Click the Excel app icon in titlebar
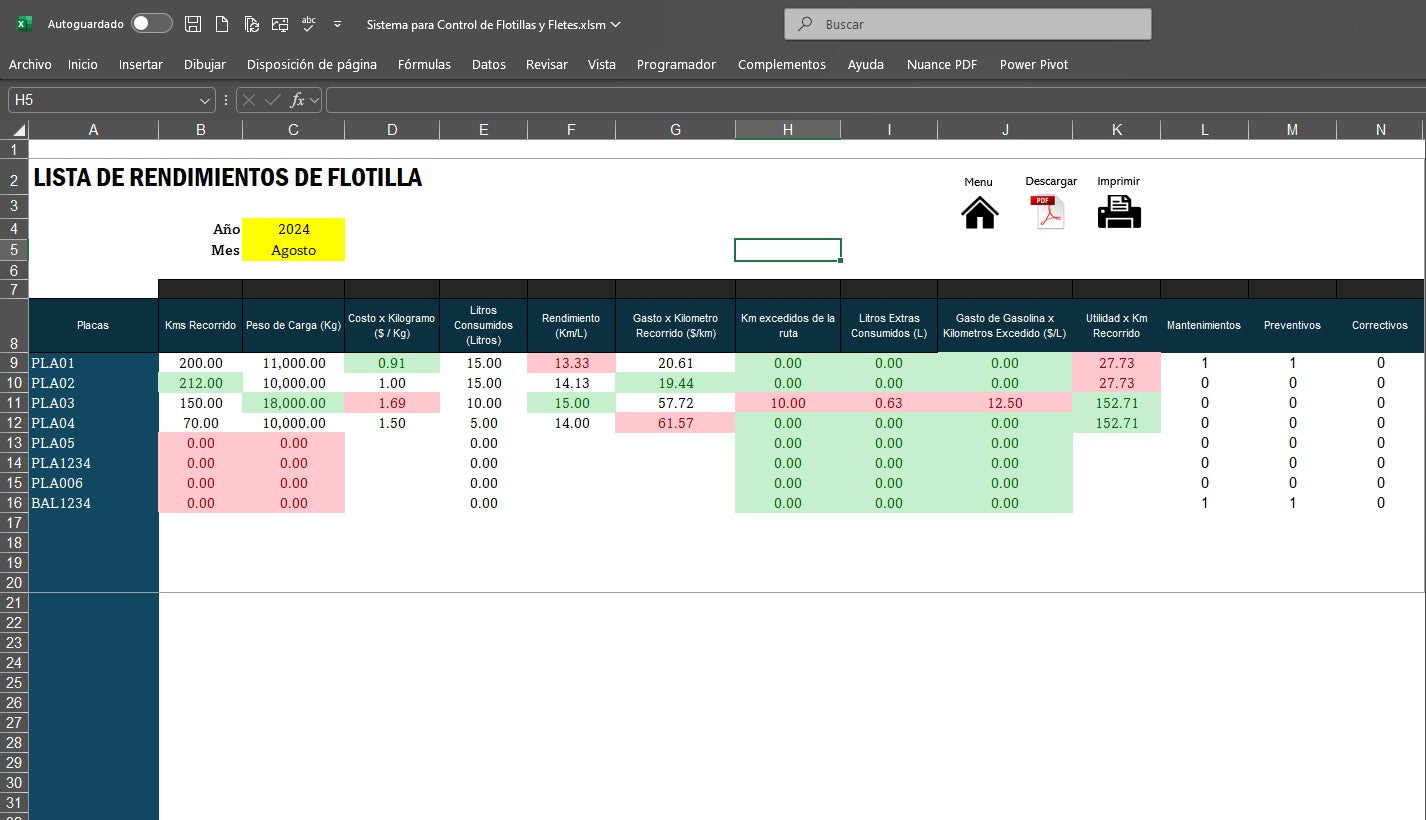Image resolution: width=1426 pixels, height=820 pixels. (22, 23)
